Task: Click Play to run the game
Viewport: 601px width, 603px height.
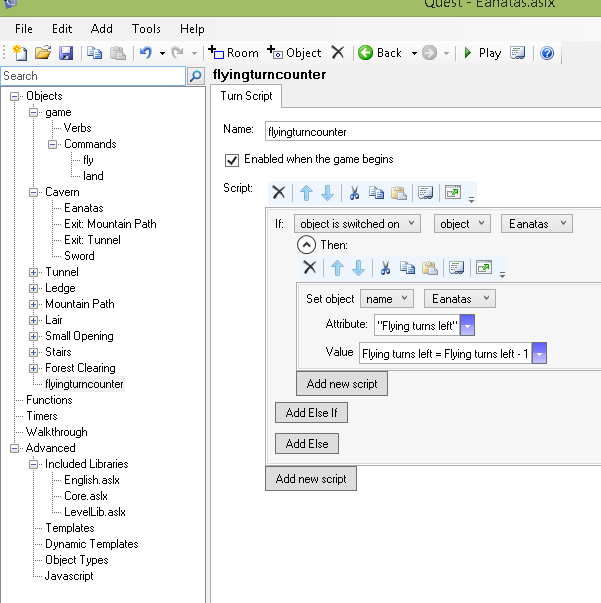Action: coord(481,53)
